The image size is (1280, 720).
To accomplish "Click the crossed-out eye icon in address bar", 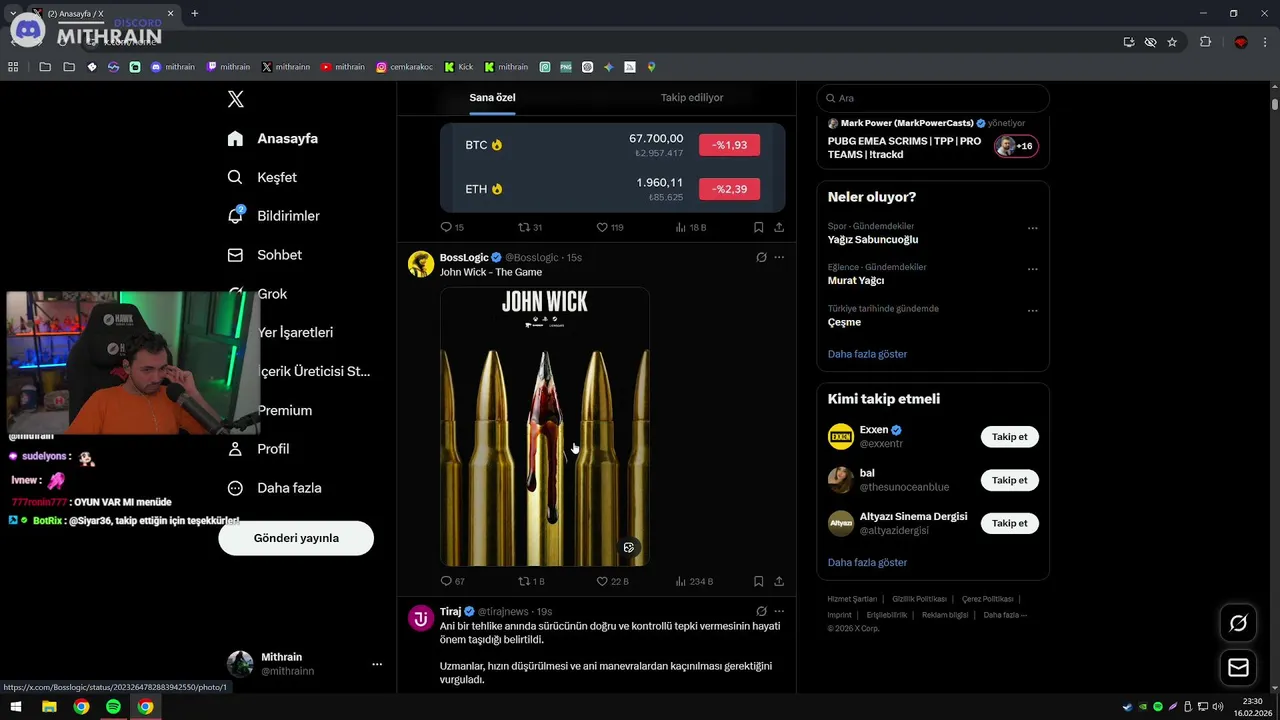I will pos(1150,42).
